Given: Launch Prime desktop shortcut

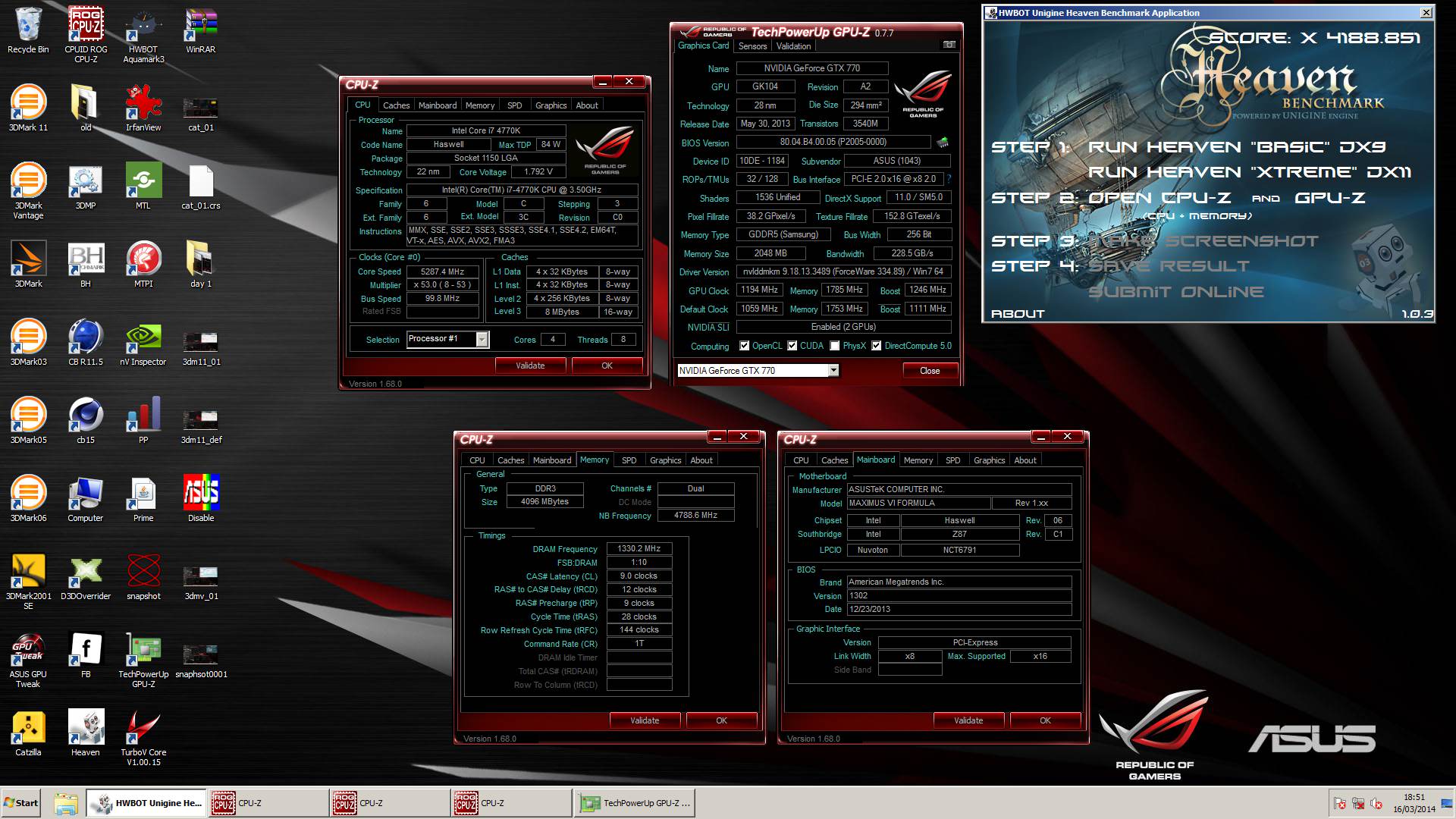Looking at the screenshot, I should tap(143, 499).
